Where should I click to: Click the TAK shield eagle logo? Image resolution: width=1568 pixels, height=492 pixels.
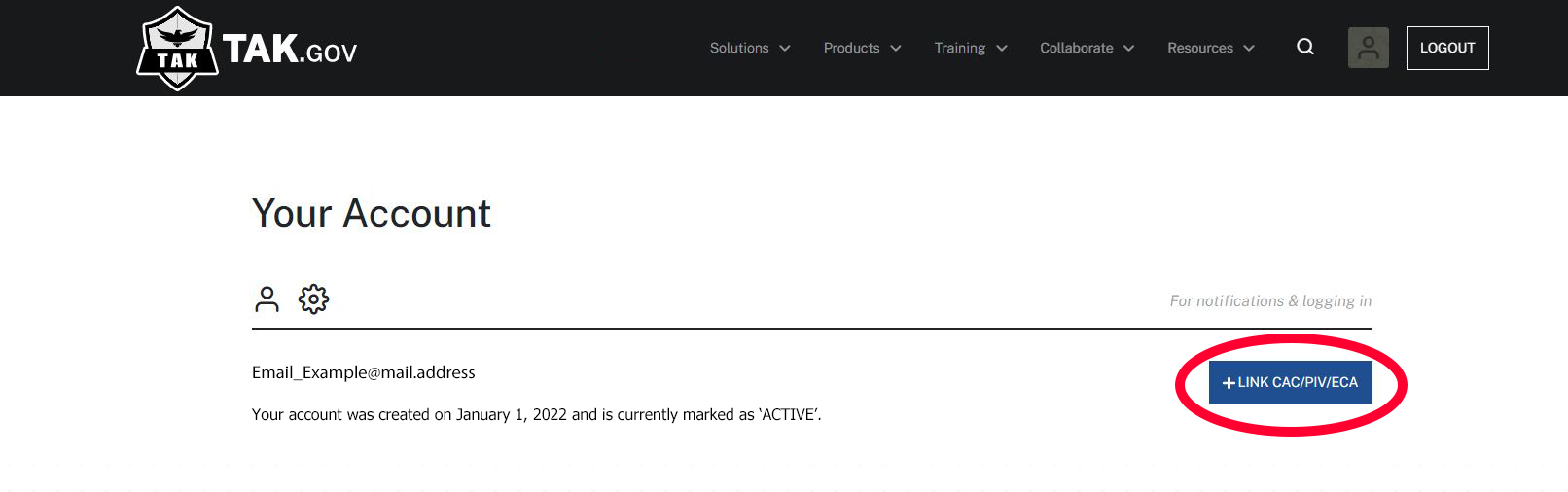(177, 49)
